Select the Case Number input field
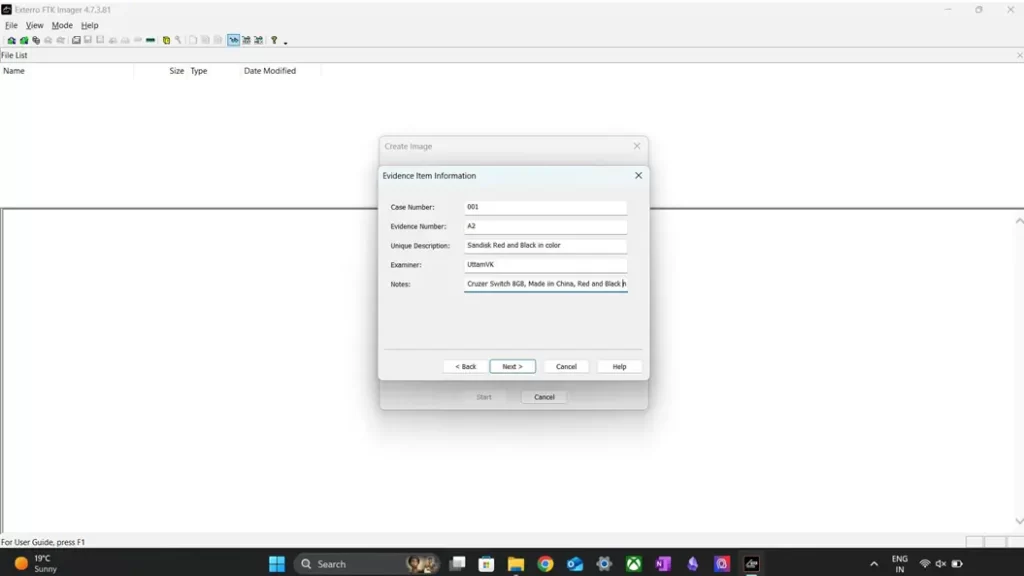Image resolution: width=1024 pixels, height=576 pixels. pyautogui.click(x=545, y=207)
